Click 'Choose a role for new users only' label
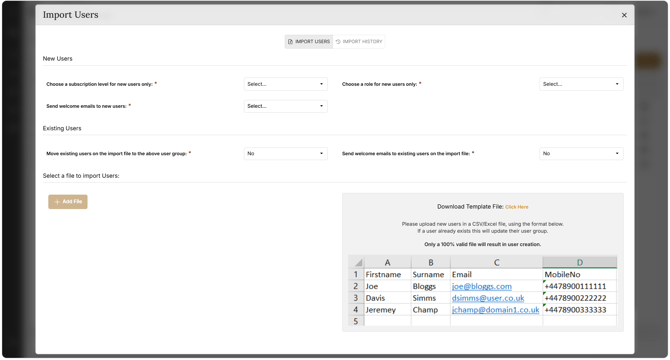The height and width of the screenshot is (360, 670). click(x=379, y=84)
